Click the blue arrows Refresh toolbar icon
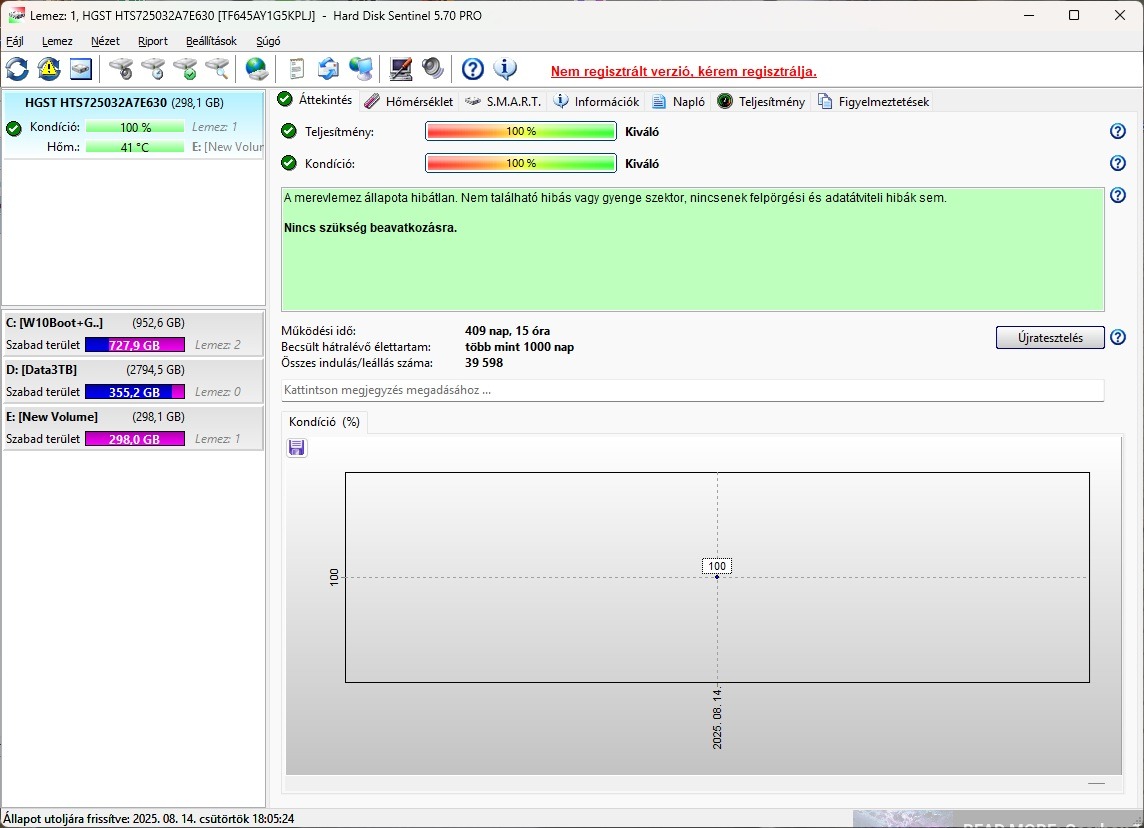Viewport: 1144px width, 828px height. [x=18, y=69]
